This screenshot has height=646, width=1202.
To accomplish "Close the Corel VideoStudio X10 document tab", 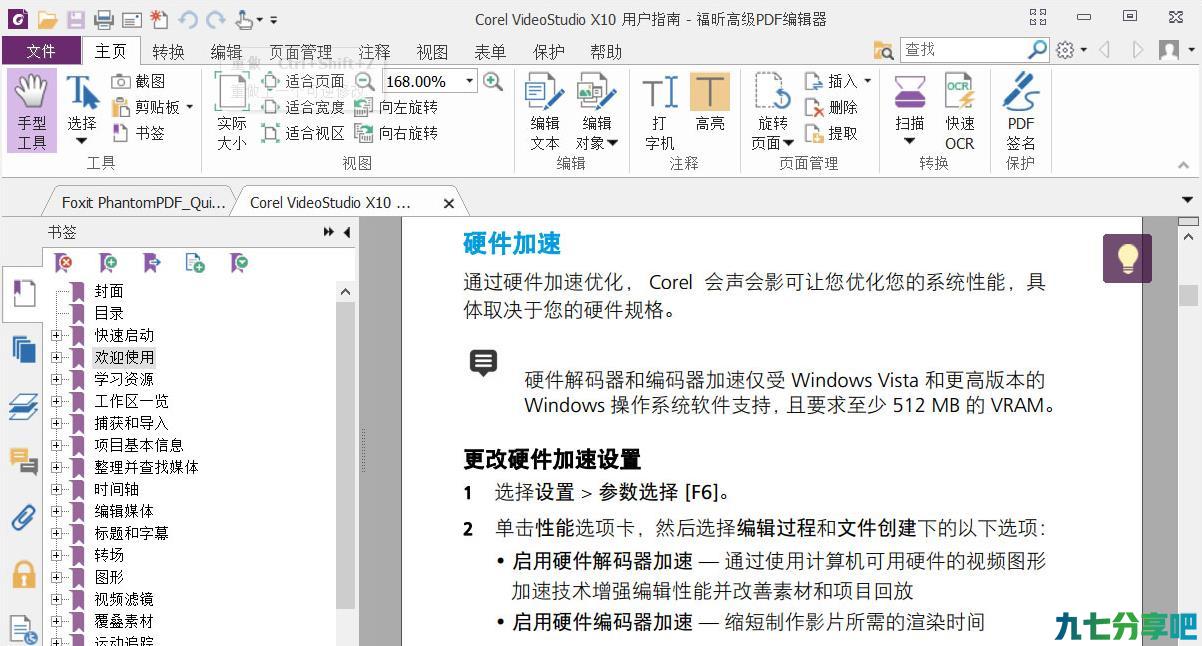I will coord(448,203).
